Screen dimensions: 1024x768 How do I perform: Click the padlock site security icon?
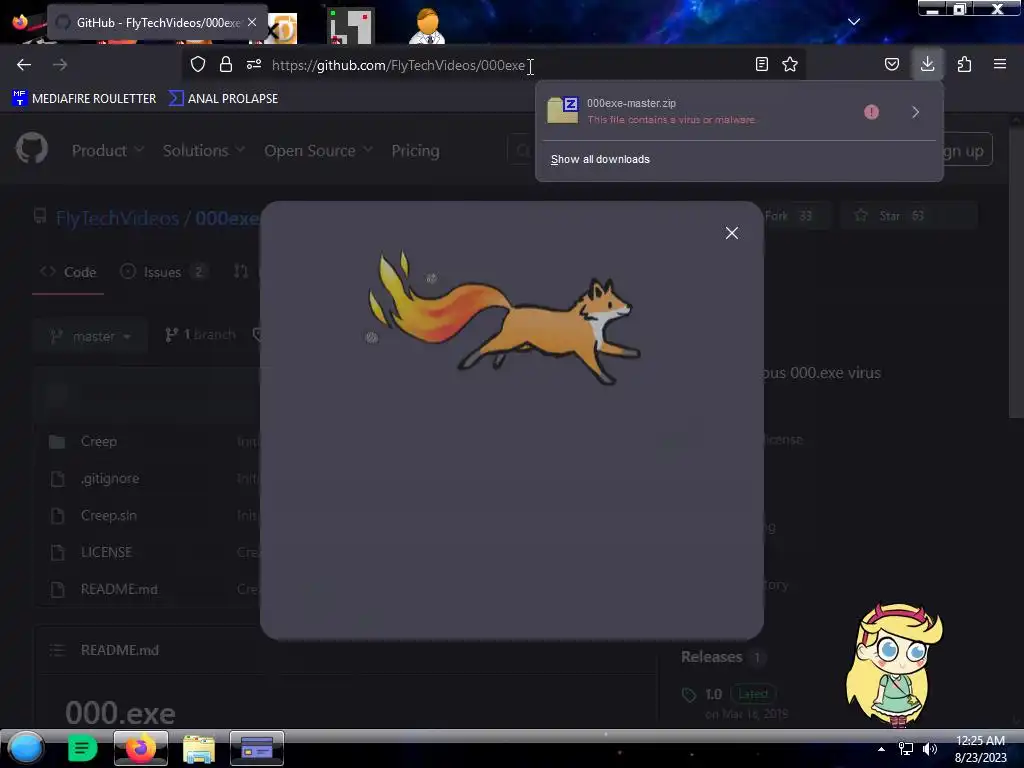tap(226, 65)
